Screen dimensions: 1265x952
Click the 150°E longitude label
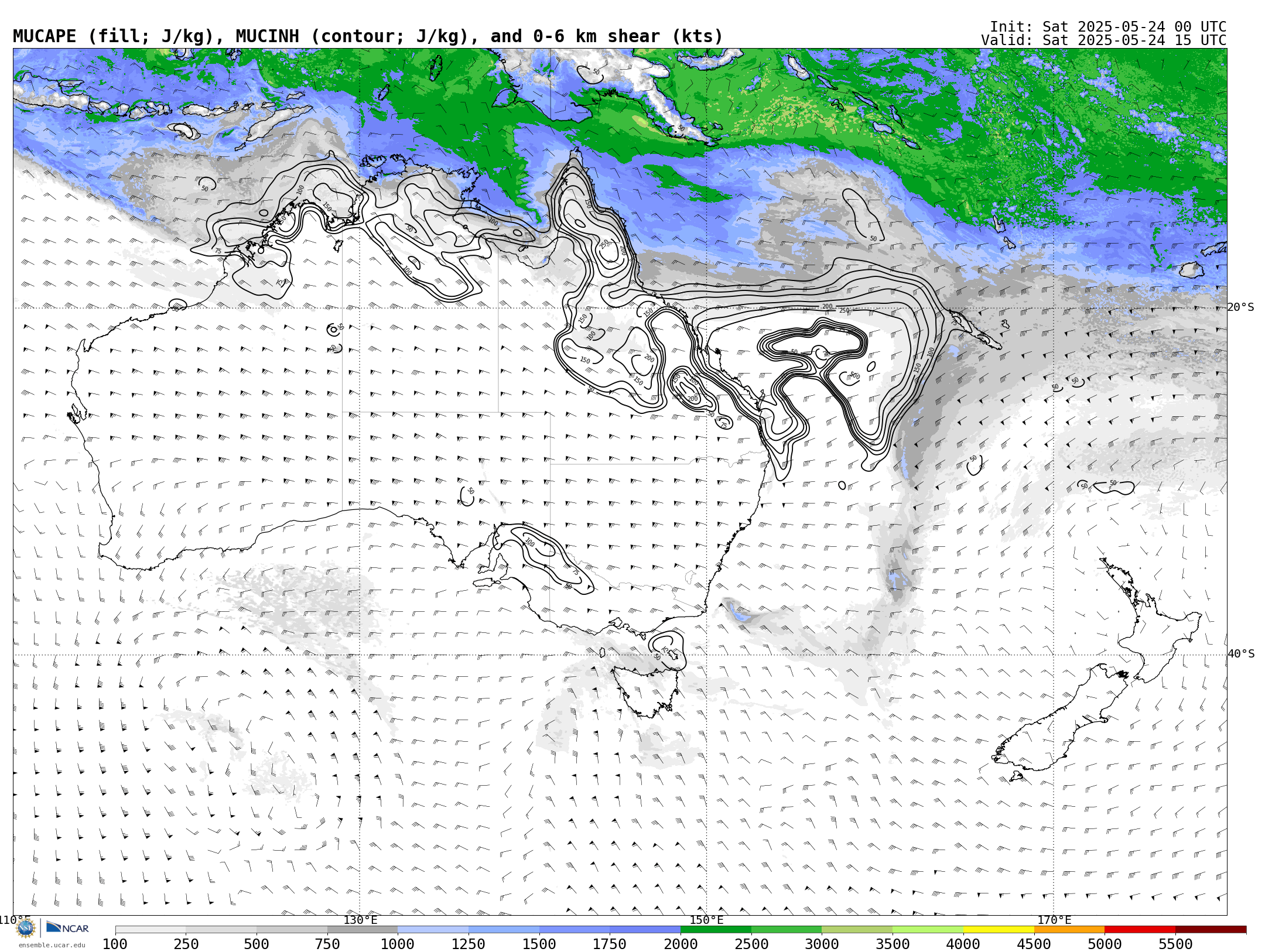(x=706, y=920)
